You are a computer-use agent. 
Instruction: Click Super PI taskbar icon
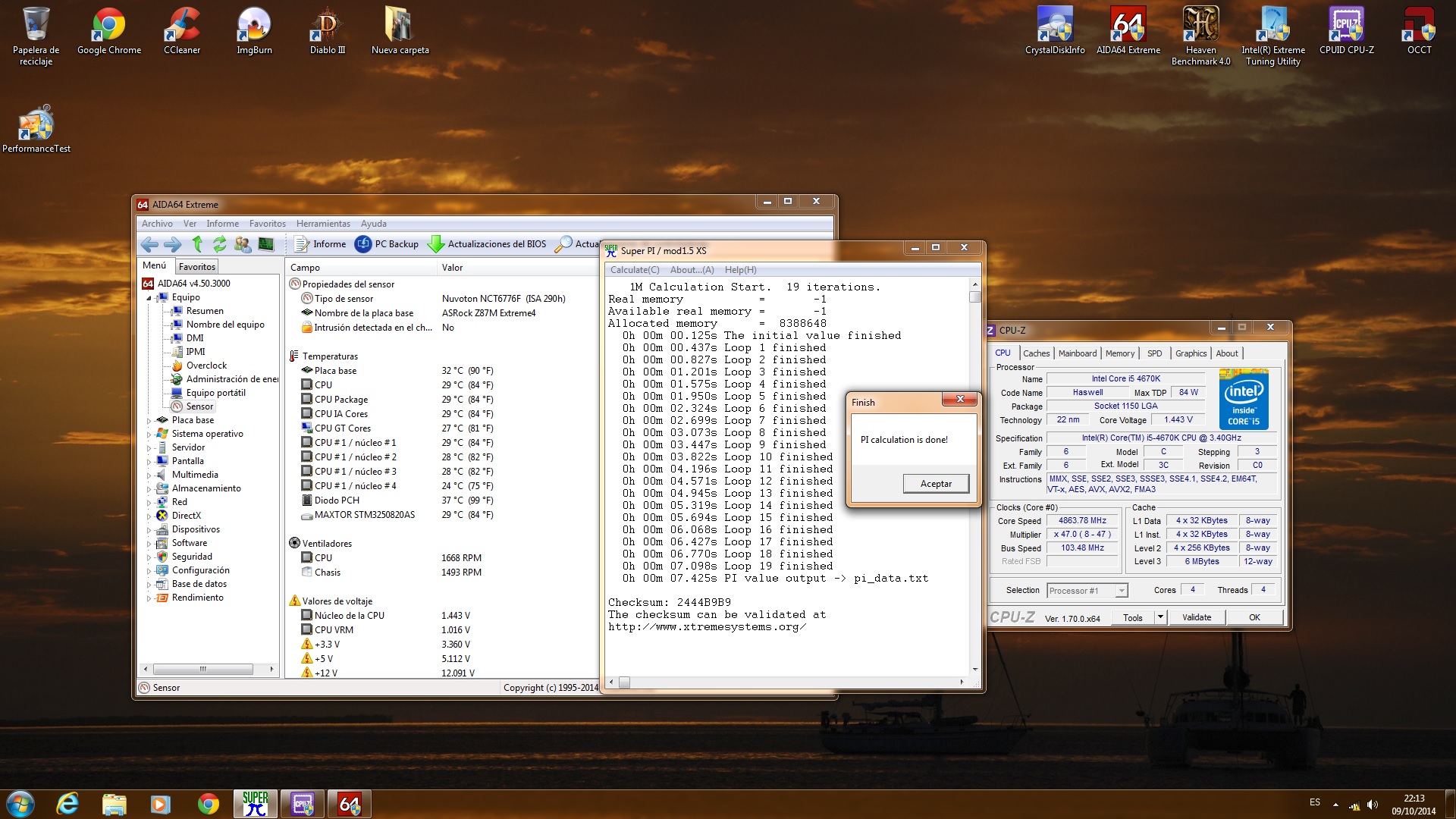(255, 804)
